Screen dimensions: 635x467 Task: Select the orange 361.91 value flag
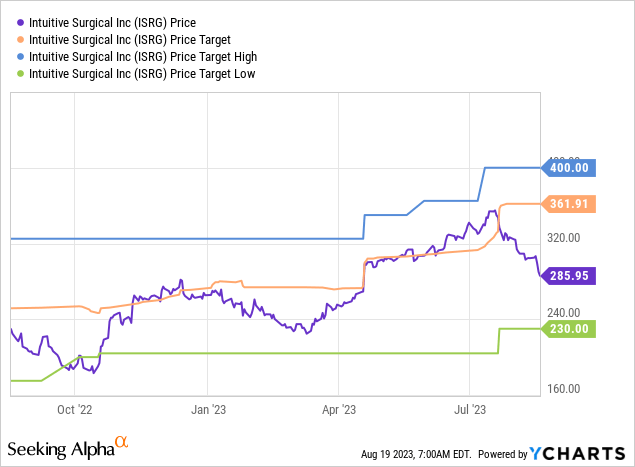[x=568, y=203]
